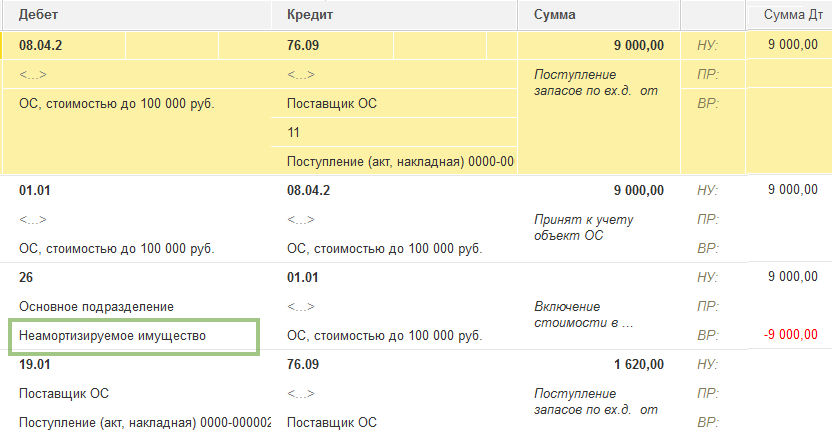Click Основное подразделение cell
832x438 pixels.
pyautogui.click(x=96, y=306)
